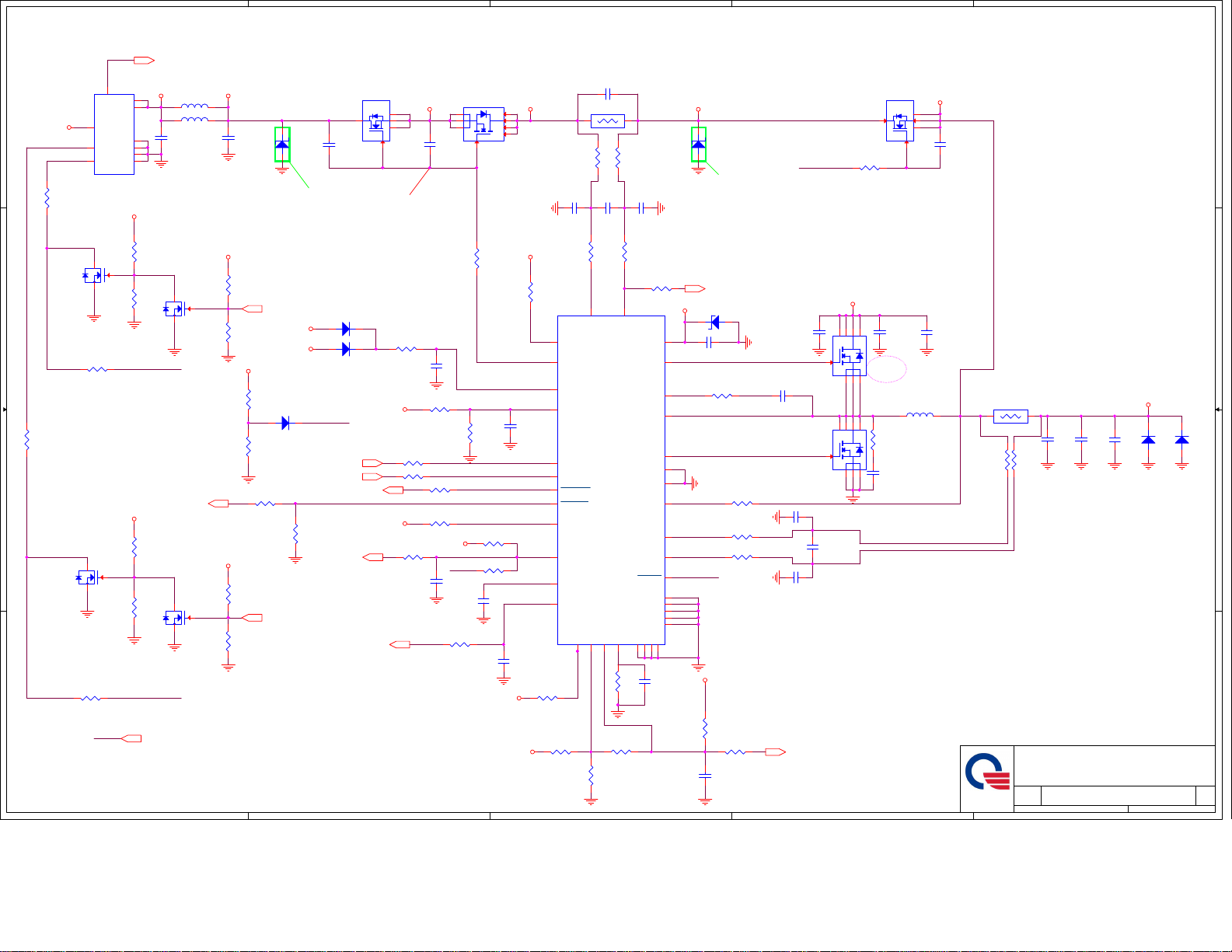Select the dual resistor symbol below the output sense resistor
Viewport: 1232px width, 952px height.
[x=1010, y=462]
